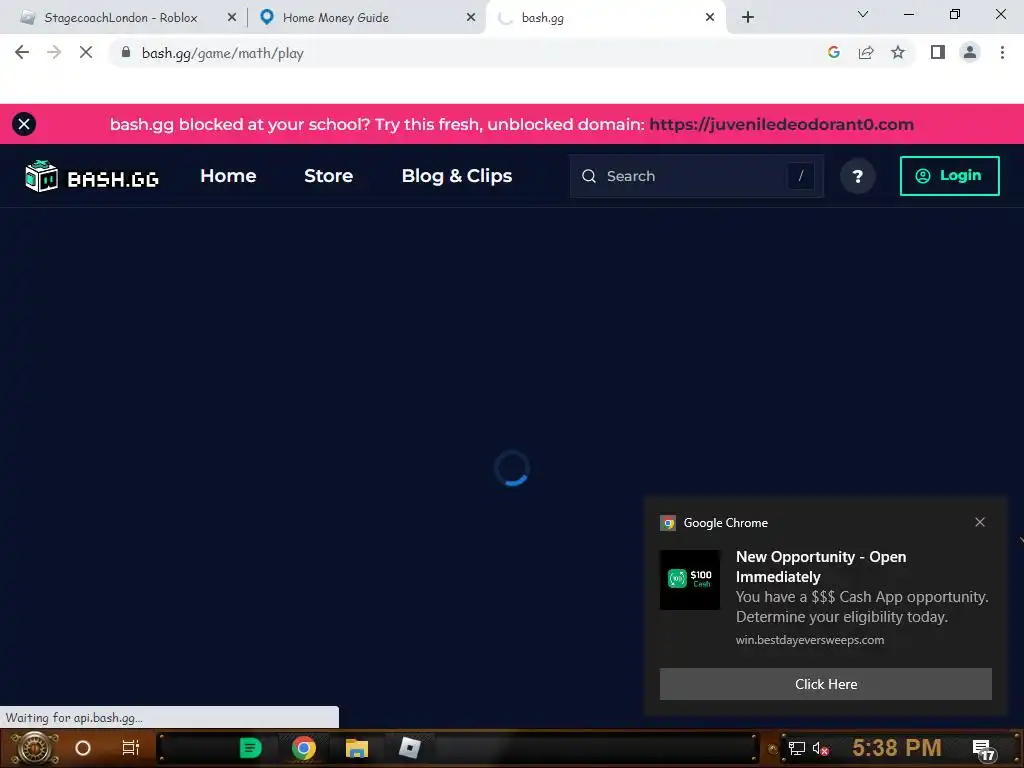Bookmark this page with the star icon
Viewport: 1024px width, 768px height.
(898, 52)
